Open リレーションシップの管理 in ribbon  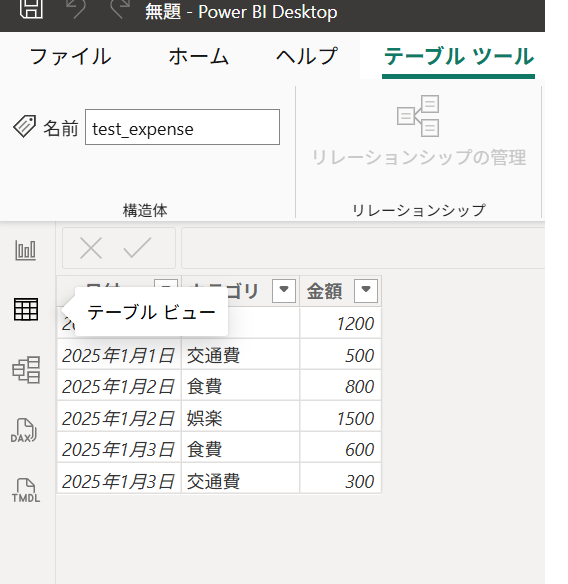[x=419, y=131]
